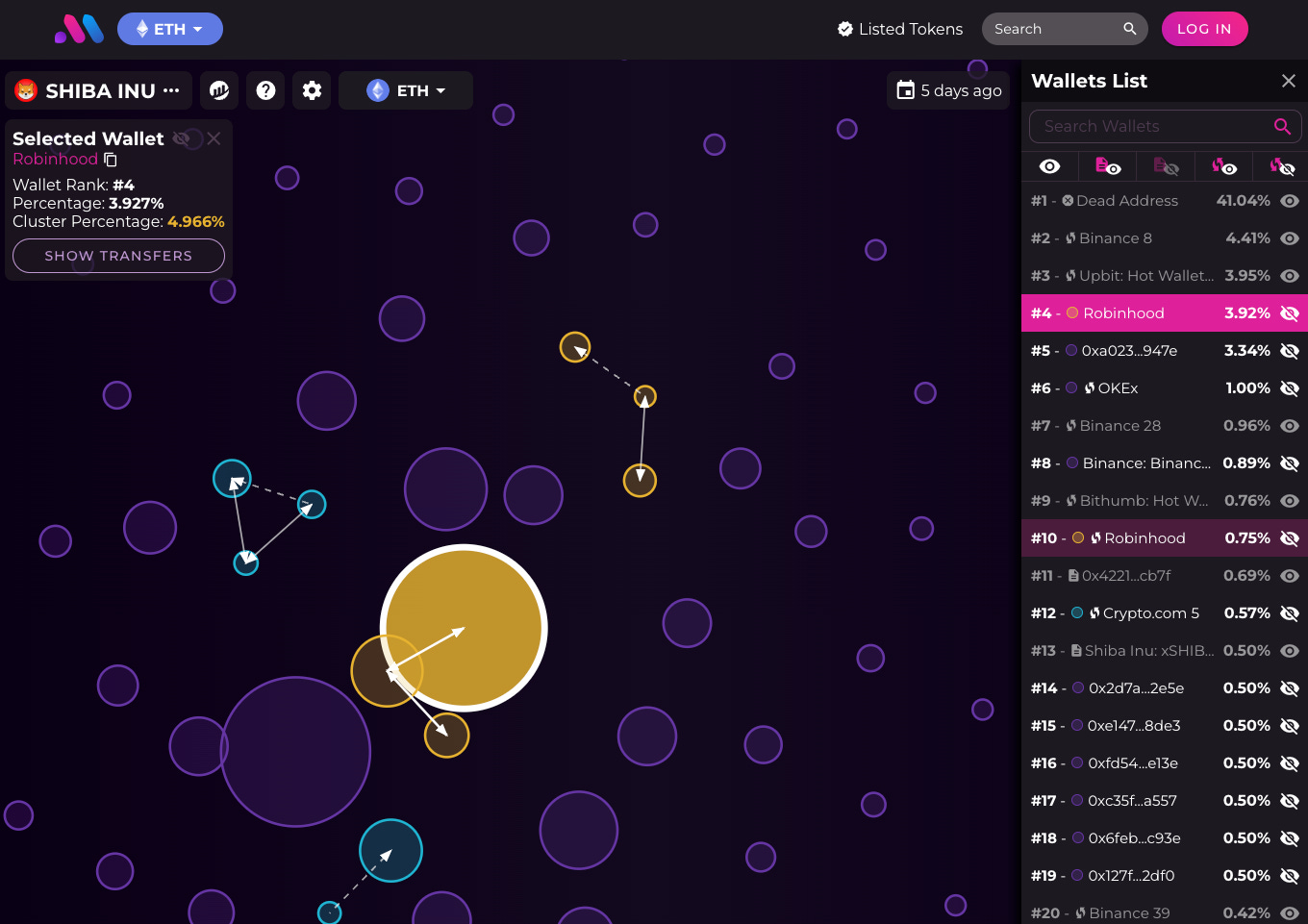The width and height of the screenshot is (1308, 924).
Task: Open the ETH chain dropdown in the top bar
Action: click(x=170, y=29)
